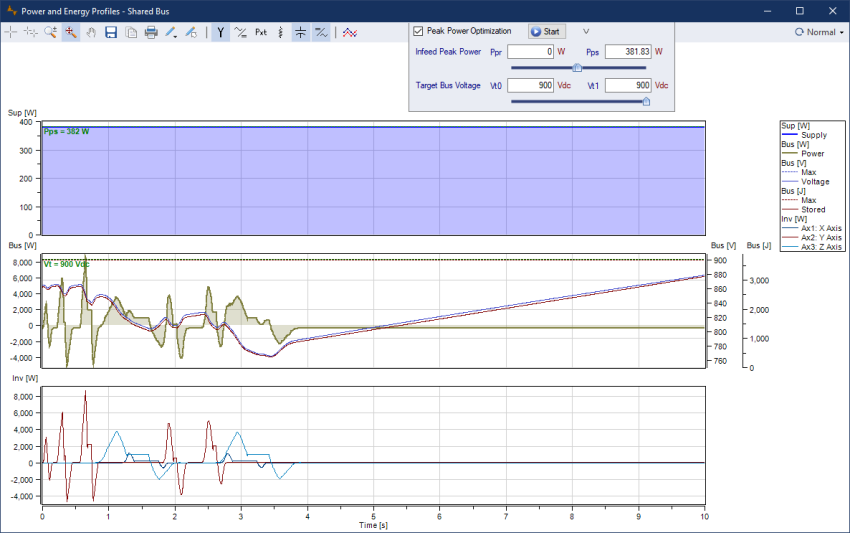Click the copy icon in toolbar

pos(131,32)
